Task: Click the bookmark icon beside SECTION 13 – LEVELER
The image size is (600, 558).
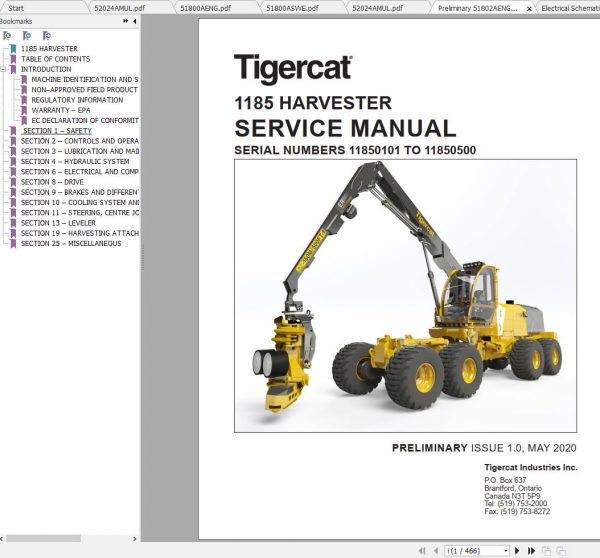Action: (x=13, y=223)
